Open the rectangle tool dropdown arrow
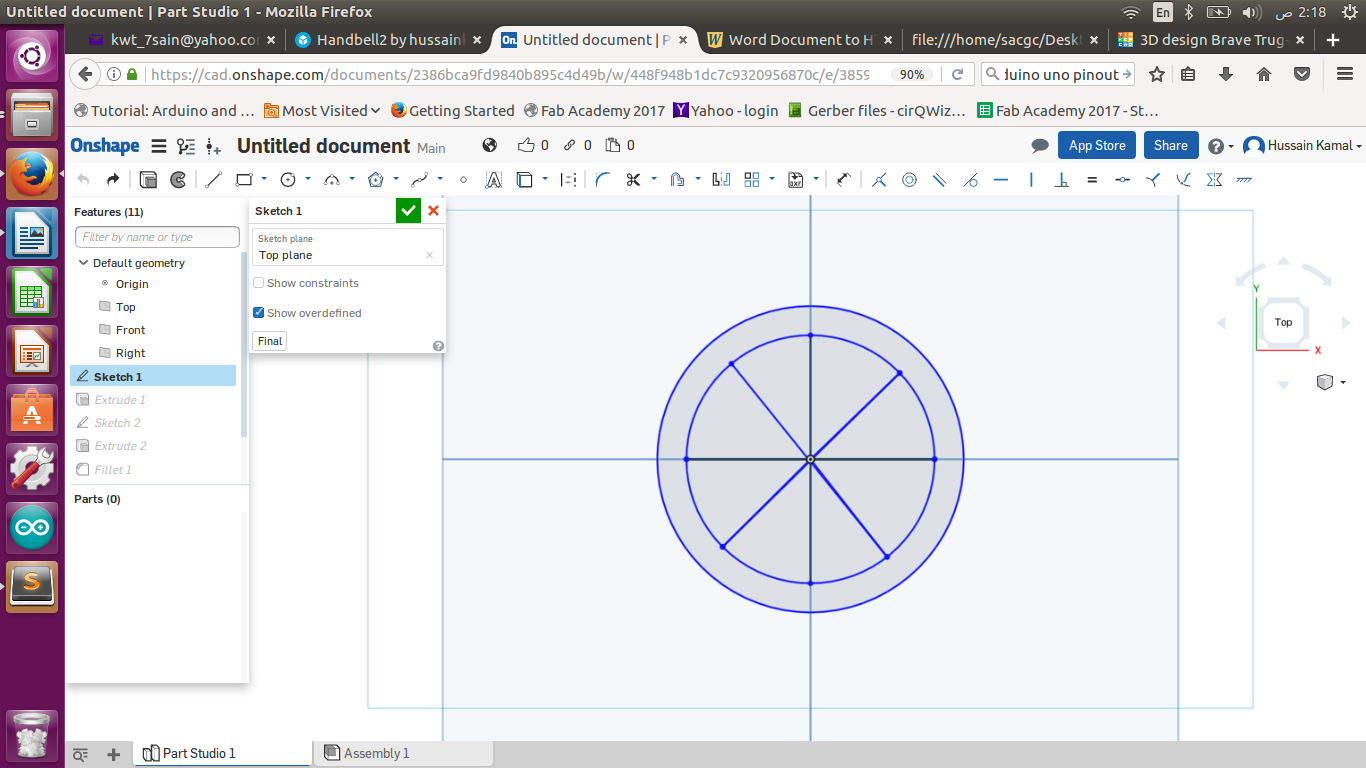Image resolution: width=1366 pixels, height=768 pixels. 264,180
